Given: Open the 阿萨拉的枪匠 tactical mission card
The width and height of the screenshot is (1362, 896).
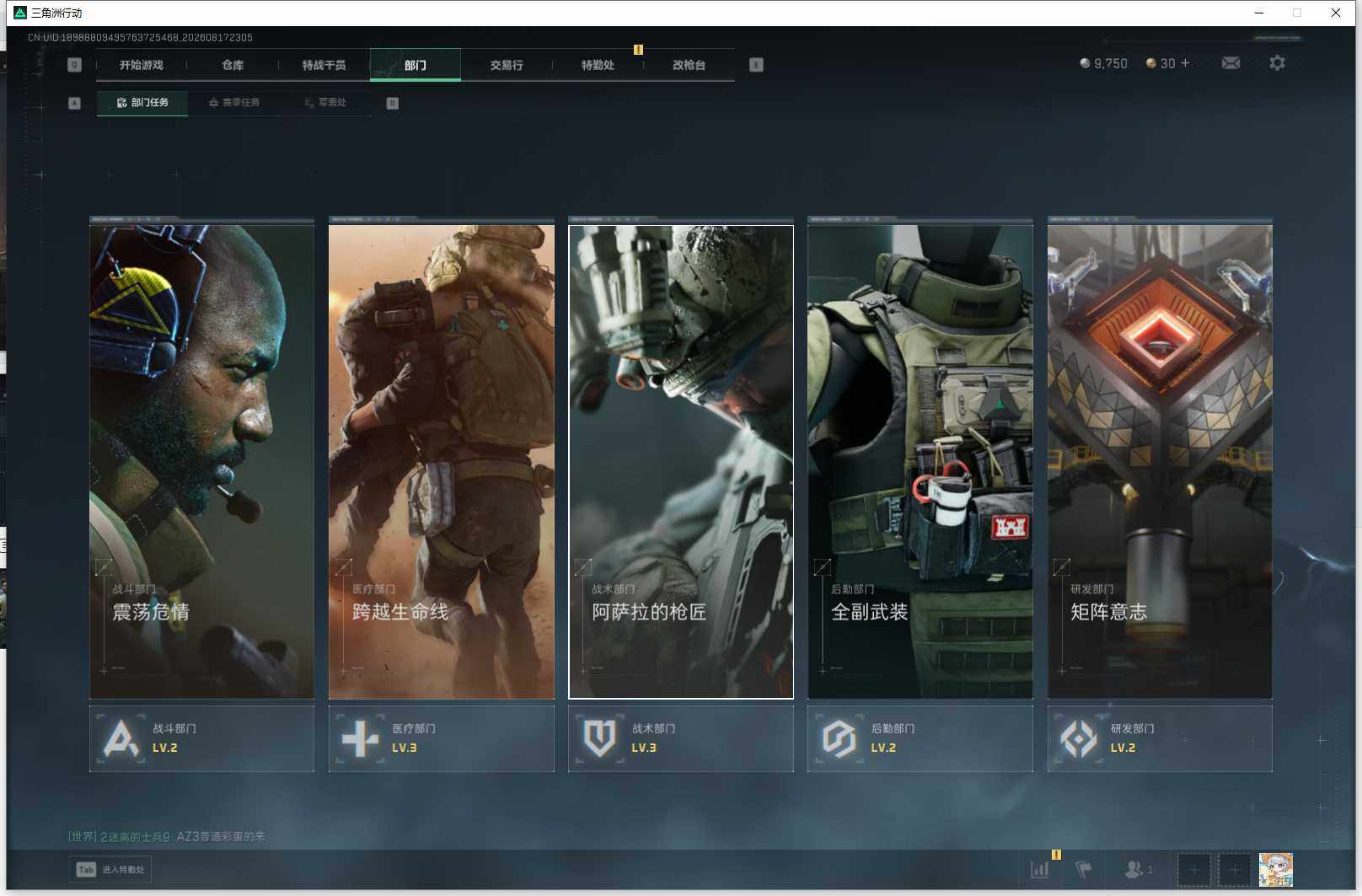Looking at the screenshot, I should [x=681, y=461].
